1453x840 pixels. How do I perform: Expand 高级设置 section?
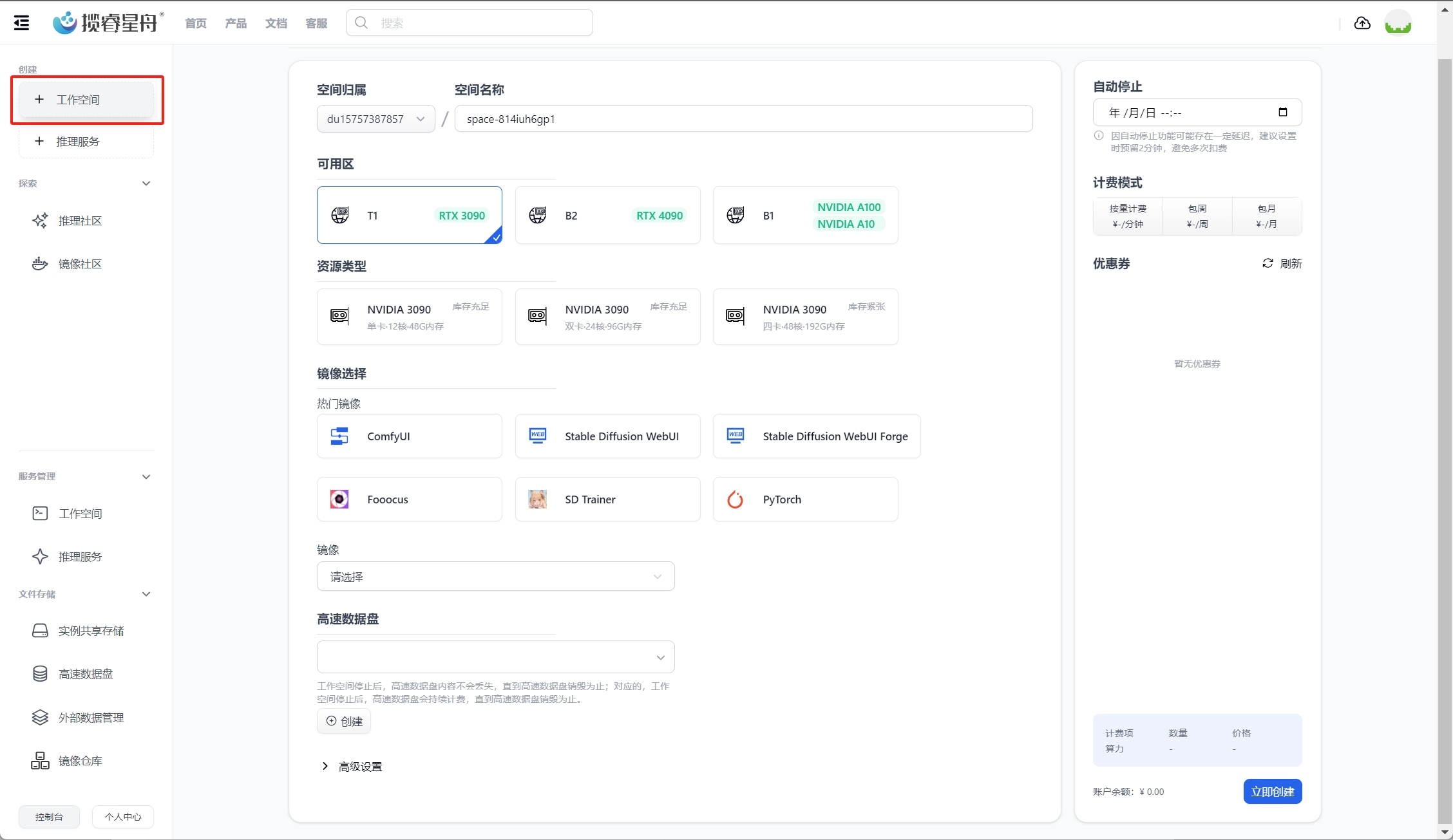coord(352,767)
